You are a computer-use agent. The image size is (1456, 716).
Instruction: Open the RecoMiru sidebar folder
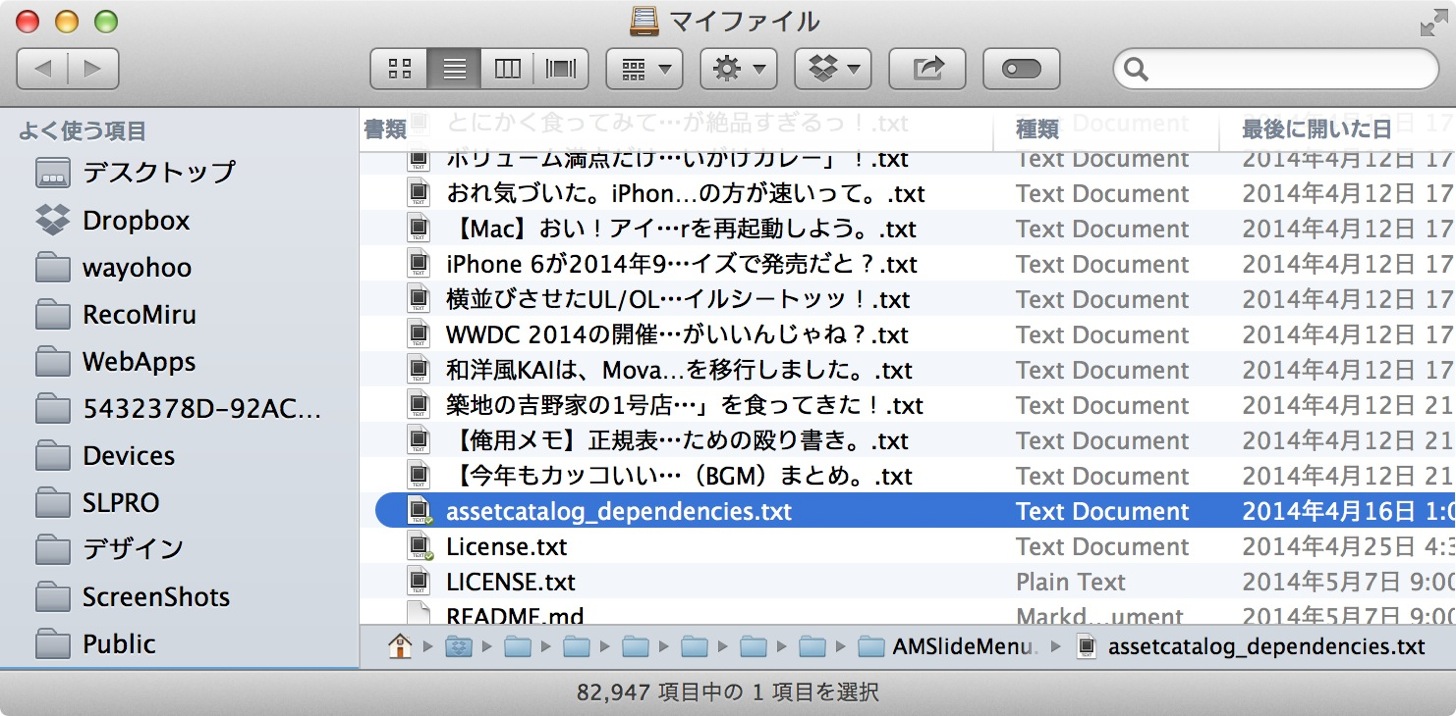[115, 314]
